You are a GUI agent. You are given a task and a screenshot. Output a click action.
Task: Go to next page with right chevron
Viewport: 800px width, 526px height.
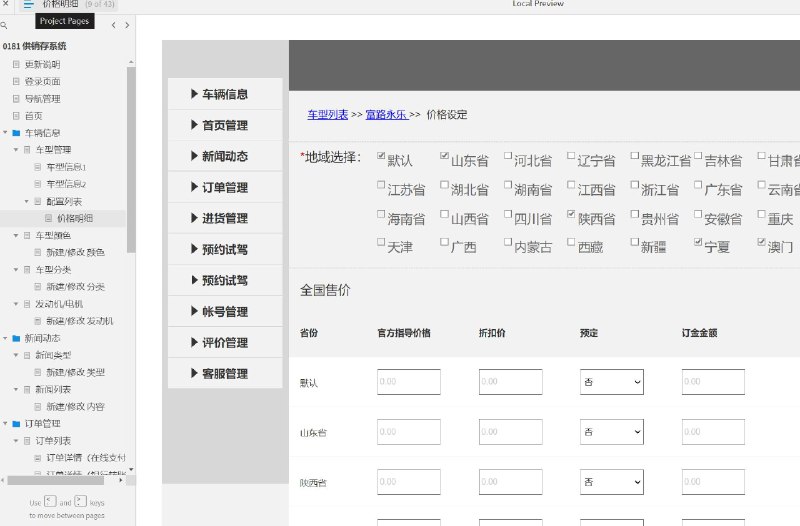[127, 25]
